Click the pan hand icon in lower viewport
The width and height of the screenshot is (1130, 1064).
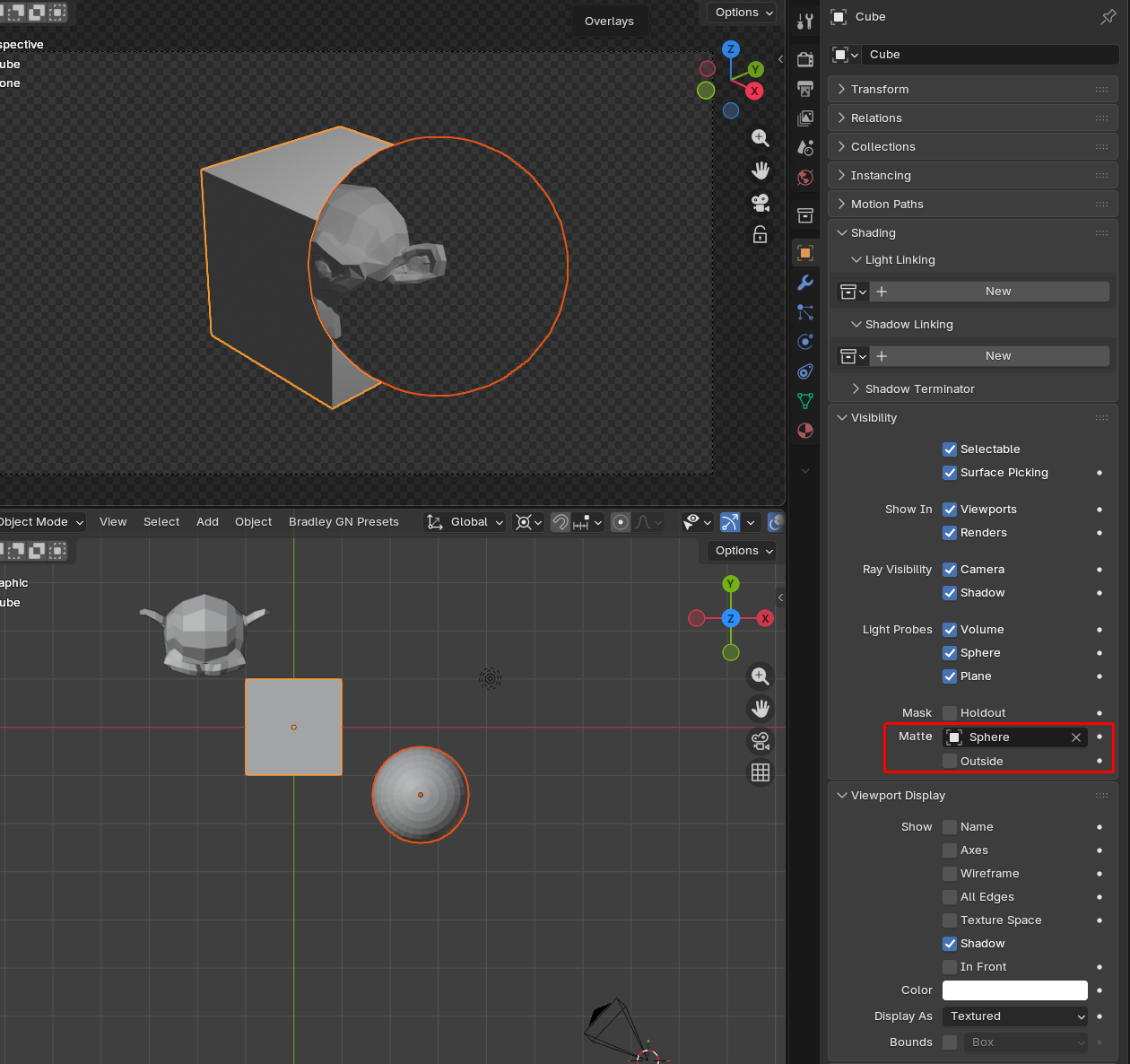pyautogui.click(x=761, y=709)
